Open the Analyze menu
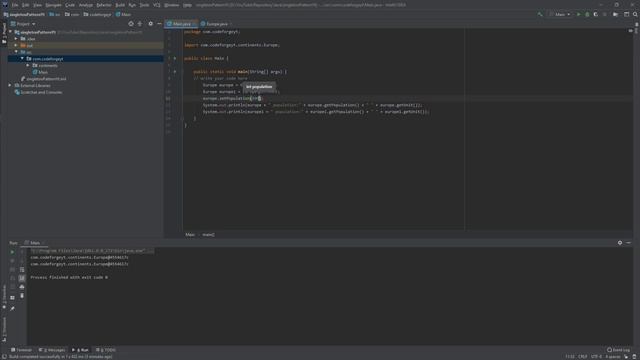 [86, 5]
